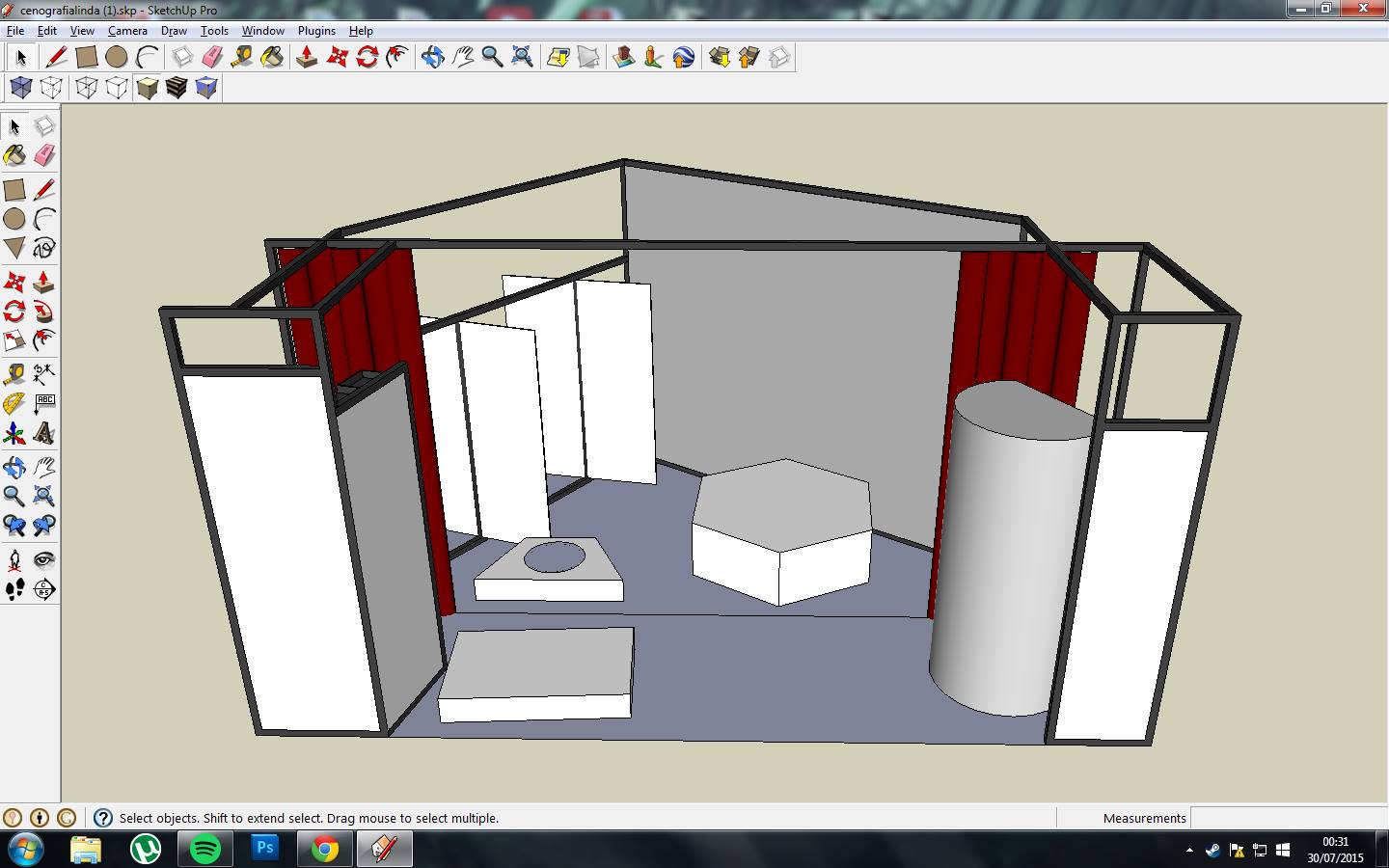Click the Measurements input box
This screenshot has height=868, width=1389.
click(x=1288, y=818)
